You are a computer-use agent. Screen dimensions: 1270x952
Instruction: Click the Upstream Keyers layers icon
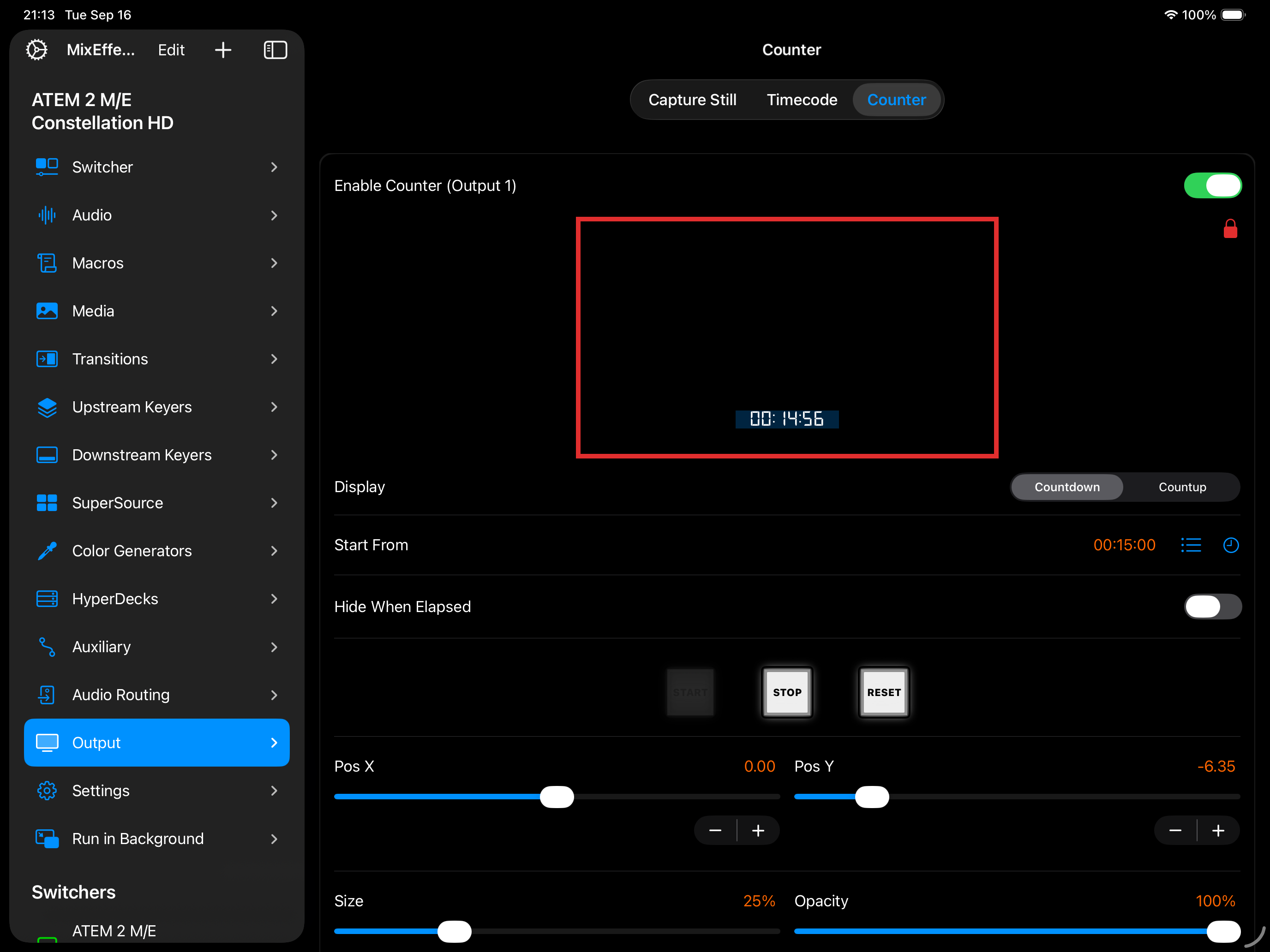coord(47,407)
